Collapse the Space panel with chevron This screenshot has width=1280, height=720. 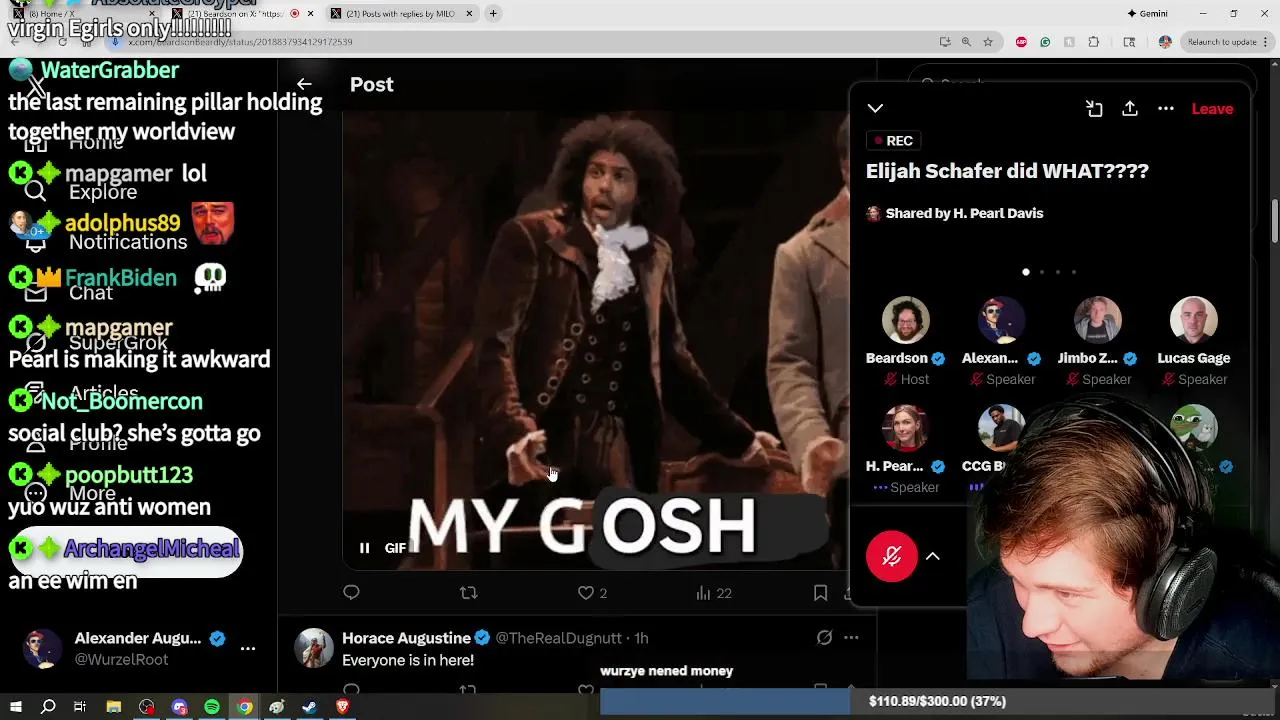(875, 108)
